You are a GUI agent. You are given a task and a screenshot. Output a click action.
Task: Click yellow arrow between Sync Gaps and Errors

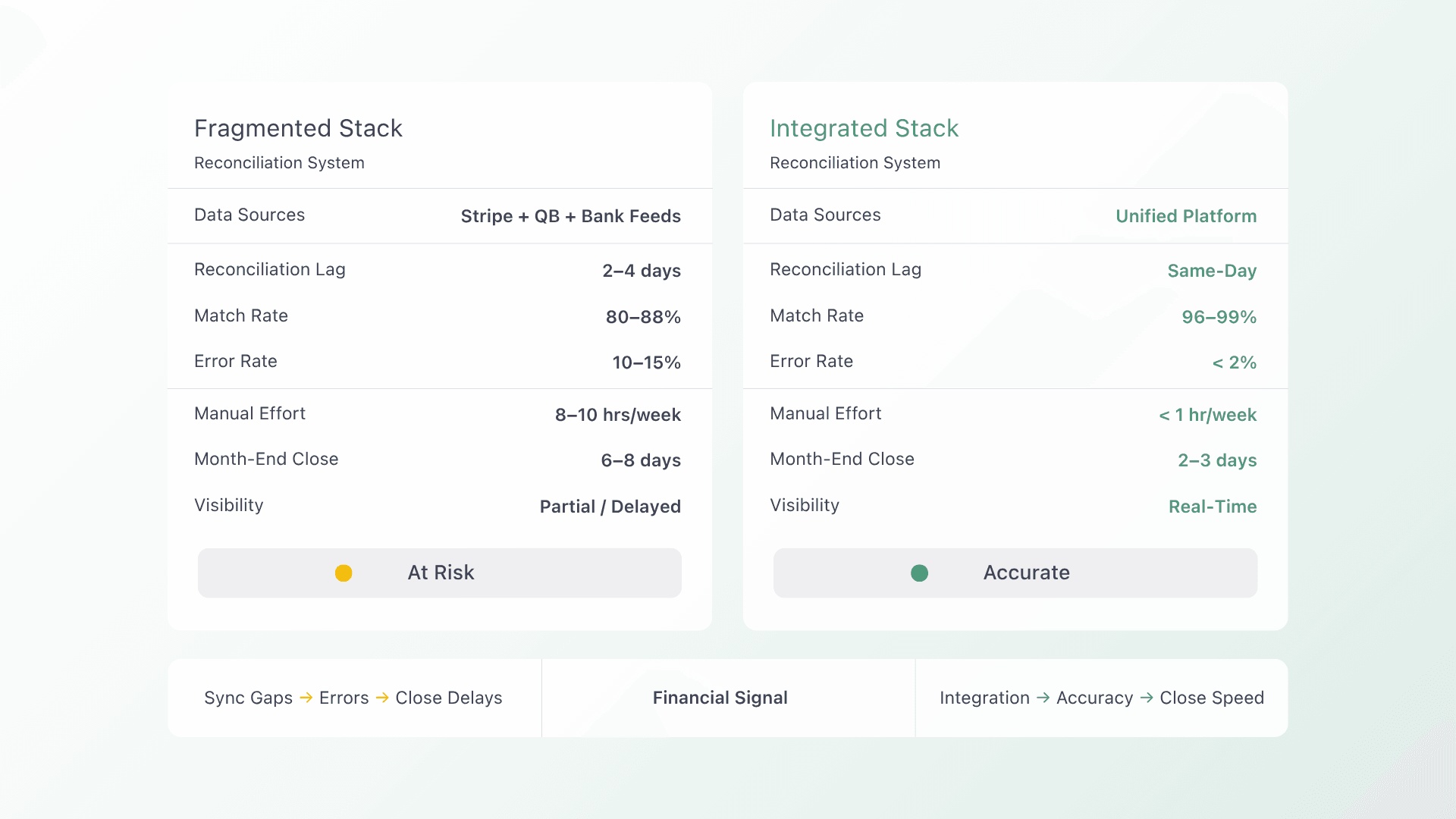pos(306,698)
